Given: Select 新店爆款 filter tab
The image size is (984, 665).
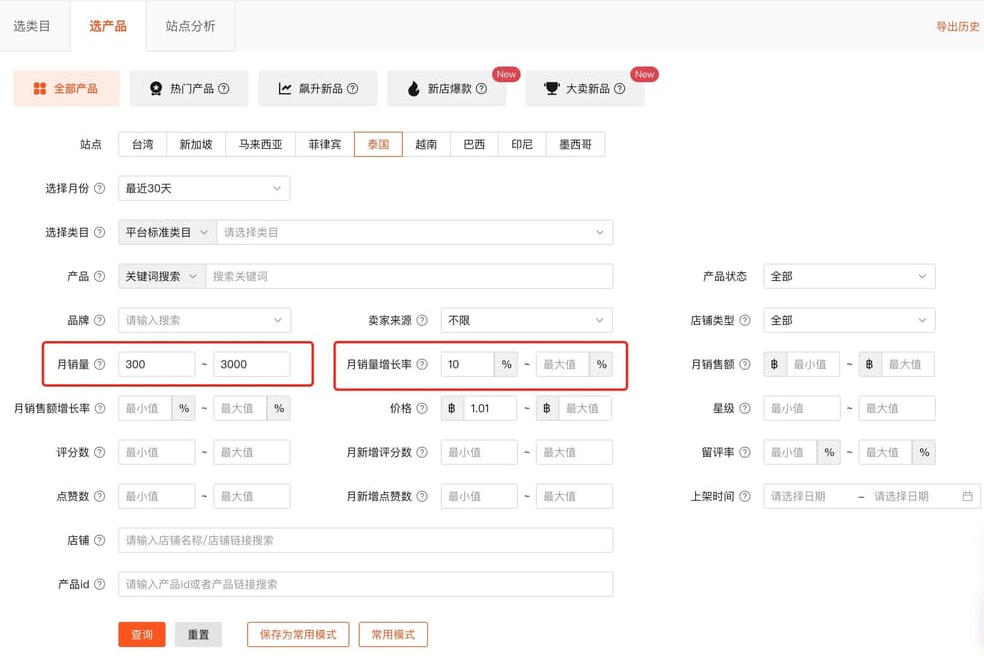Looking at the screenshot, I should tap(447, 88).
